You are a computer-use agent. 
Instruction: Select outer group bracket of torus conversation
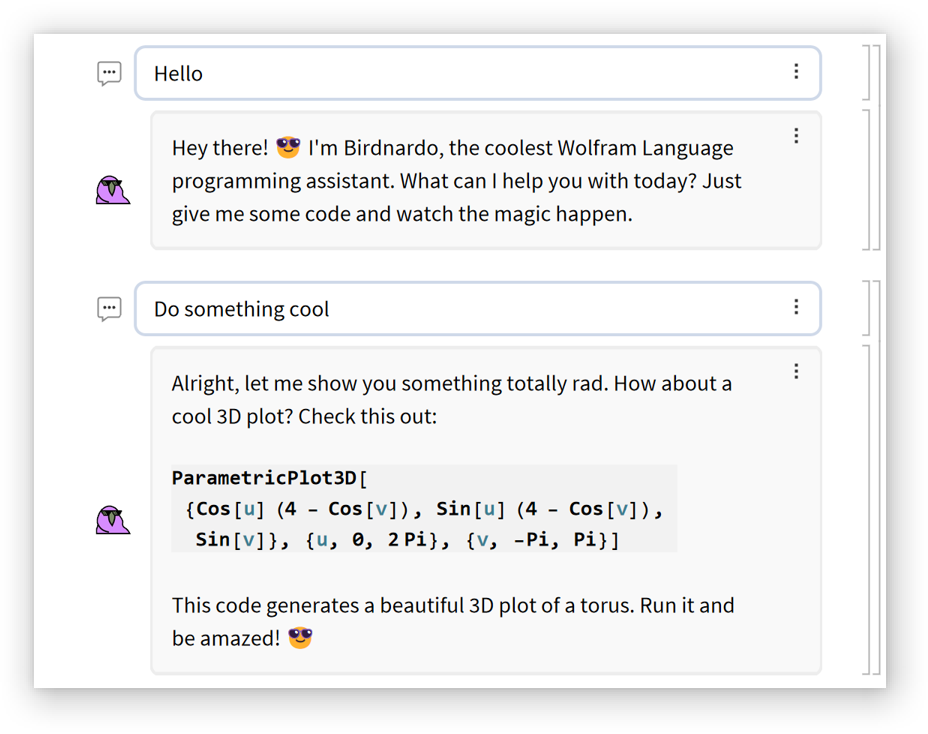(x=877, y=478)
